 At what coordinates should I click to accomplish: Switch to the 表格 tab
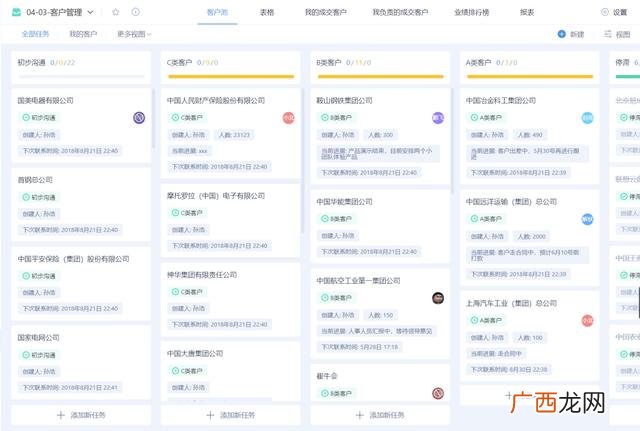coord(267,13)
